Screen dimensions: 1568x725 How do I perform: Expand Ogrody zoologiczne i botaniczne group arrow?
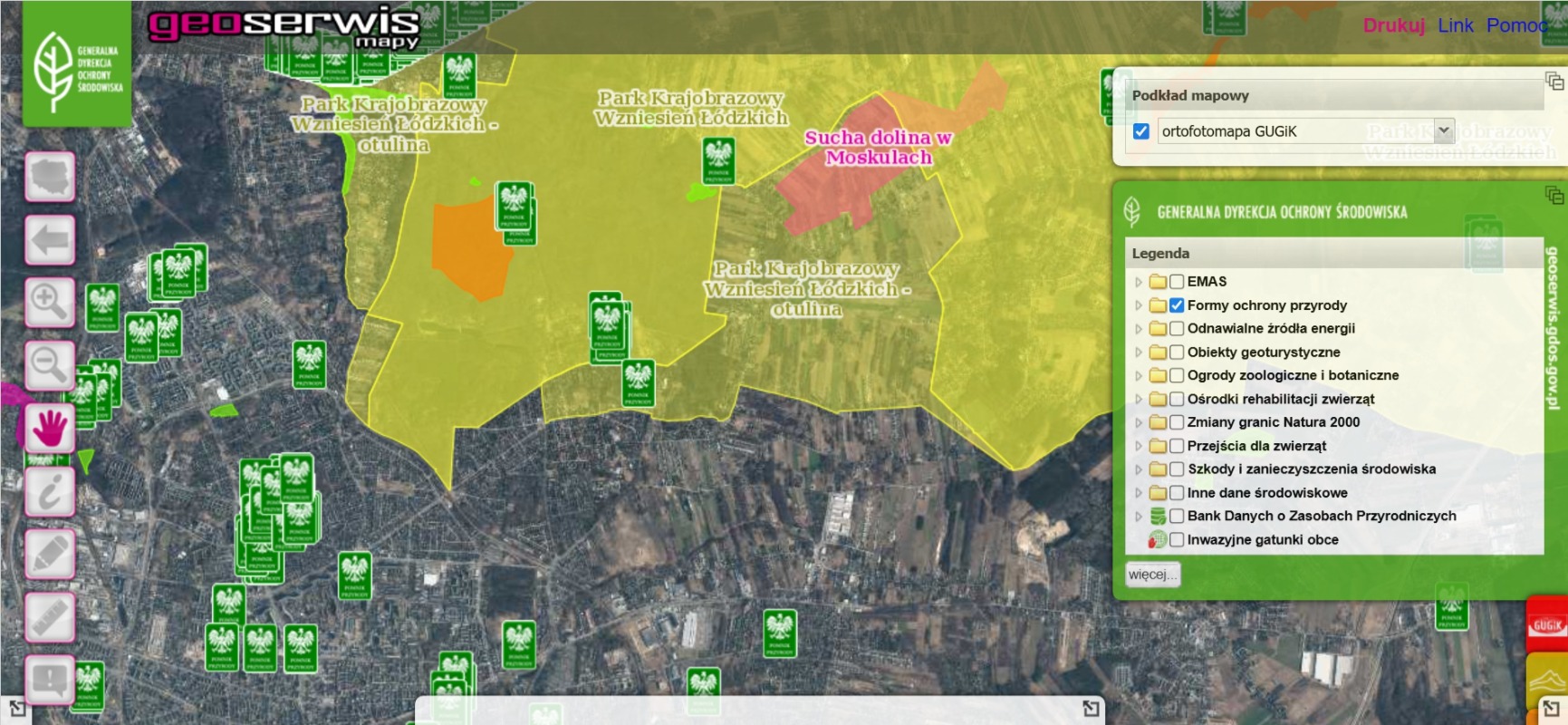[1139, 375]
